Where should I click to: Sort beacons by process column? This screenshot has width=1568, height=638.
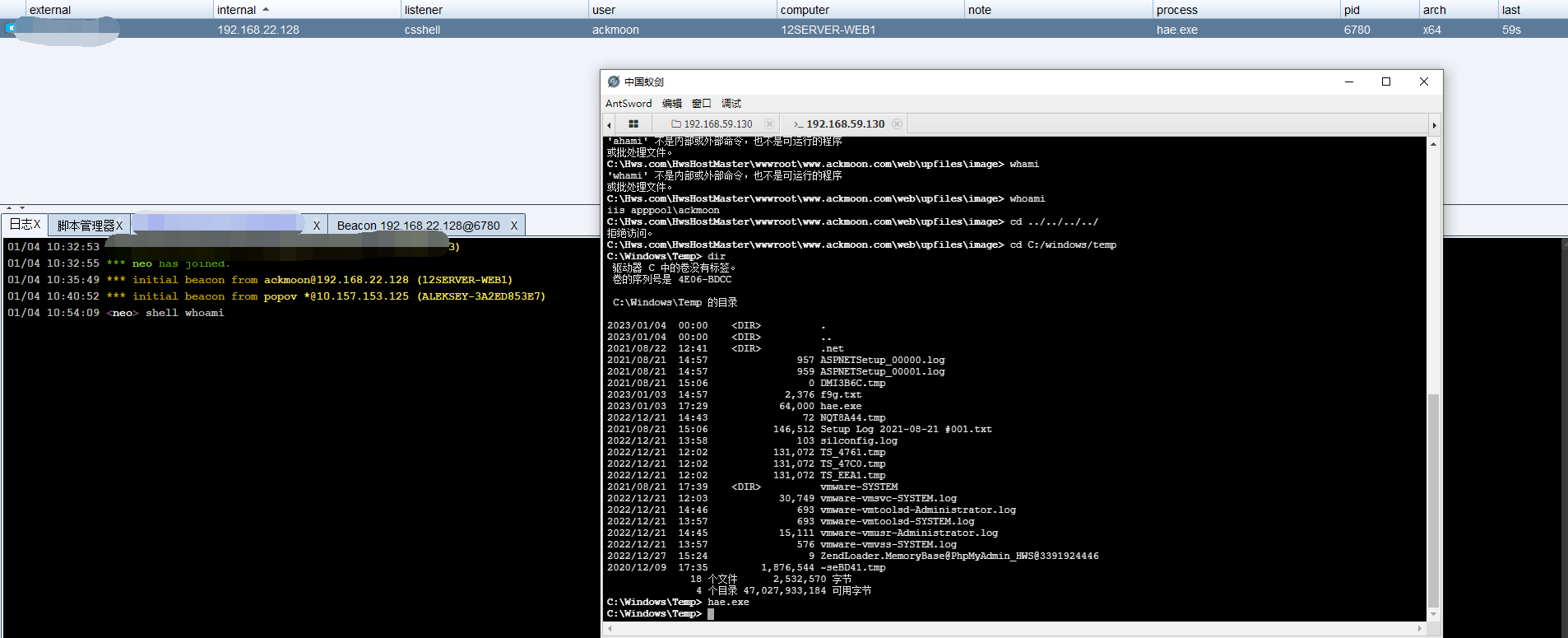pos(1246,10)
